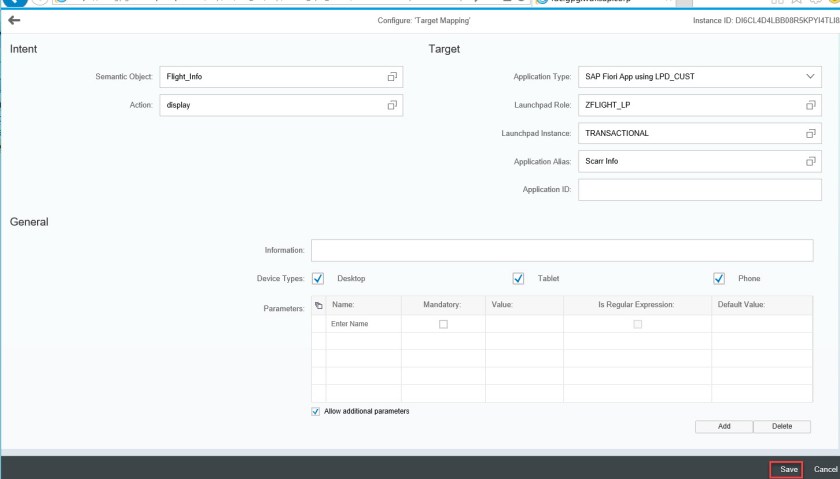This screenshot has height=479, width=840.
Task: Open value help for Semantic Object field
Action: click(392, 77)
